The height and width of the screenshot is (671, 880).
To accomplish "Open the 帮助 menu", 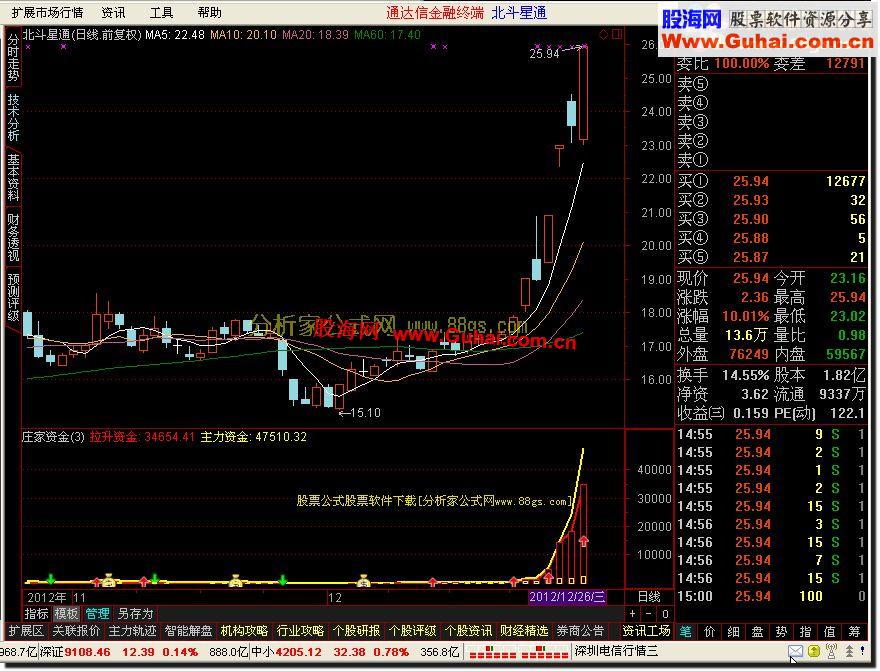I will click(x=210, y=12).
